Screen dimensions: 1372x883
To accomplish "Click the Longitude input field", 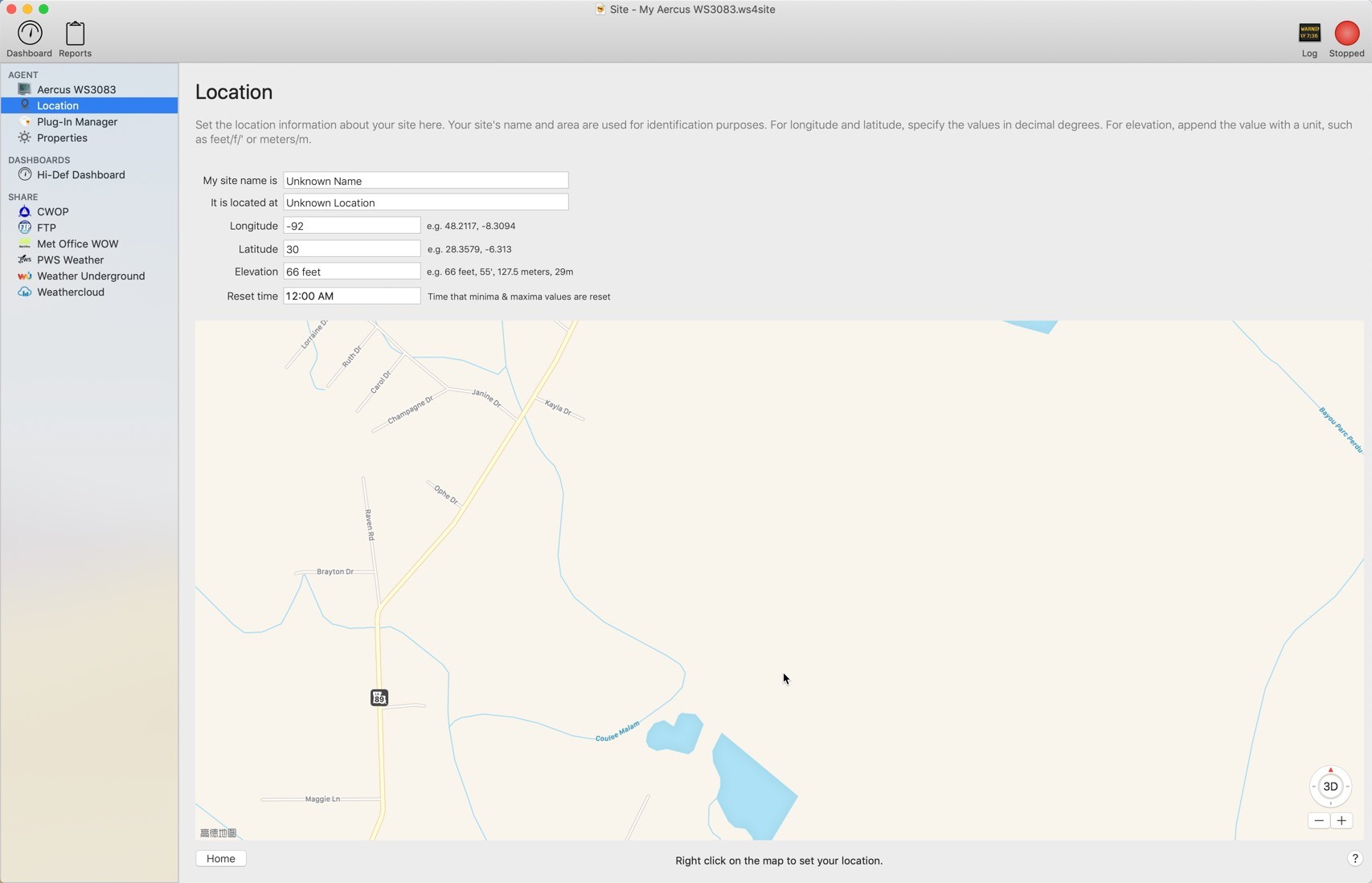I will 352,226.
